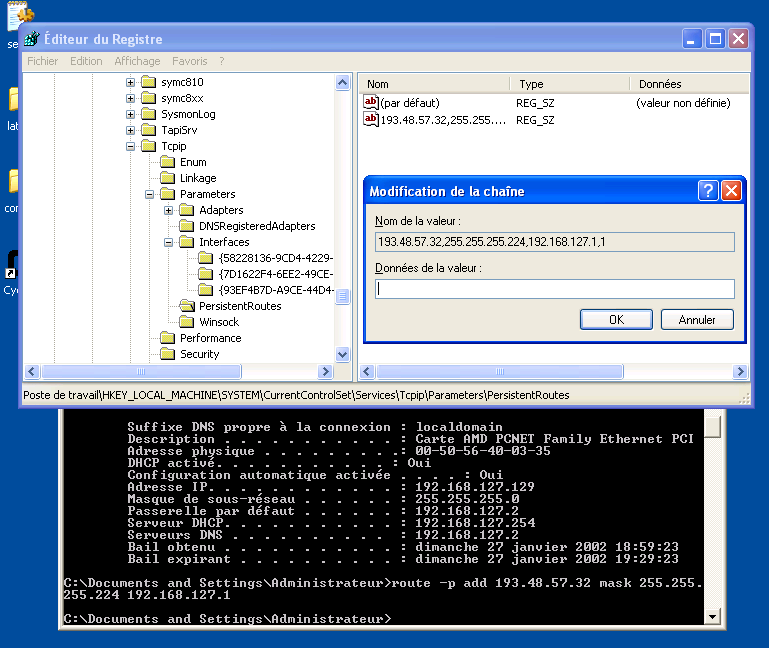Image resolution: width=769 pixels, height=648 pixels.
Task: Select the Enum folder icon
Action: click(x=167, y=162)
